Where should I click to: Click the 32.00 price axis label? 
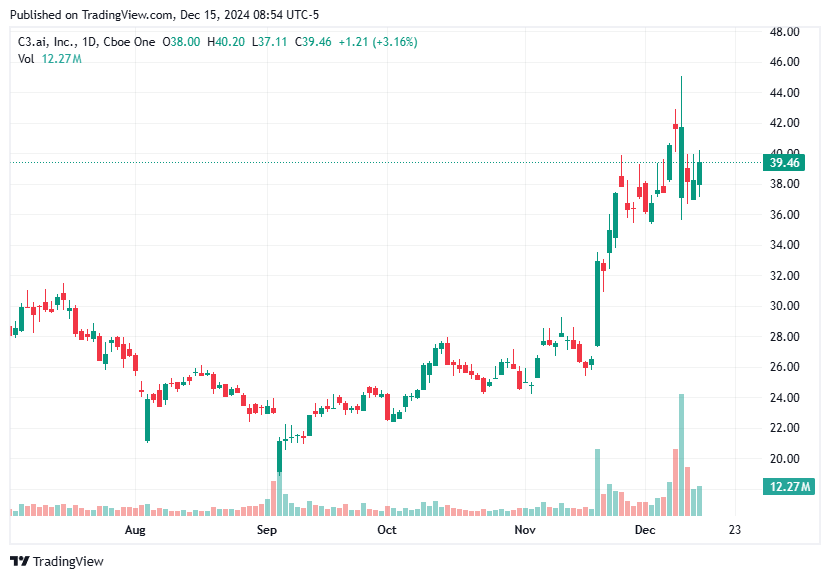tap(784, 276)
